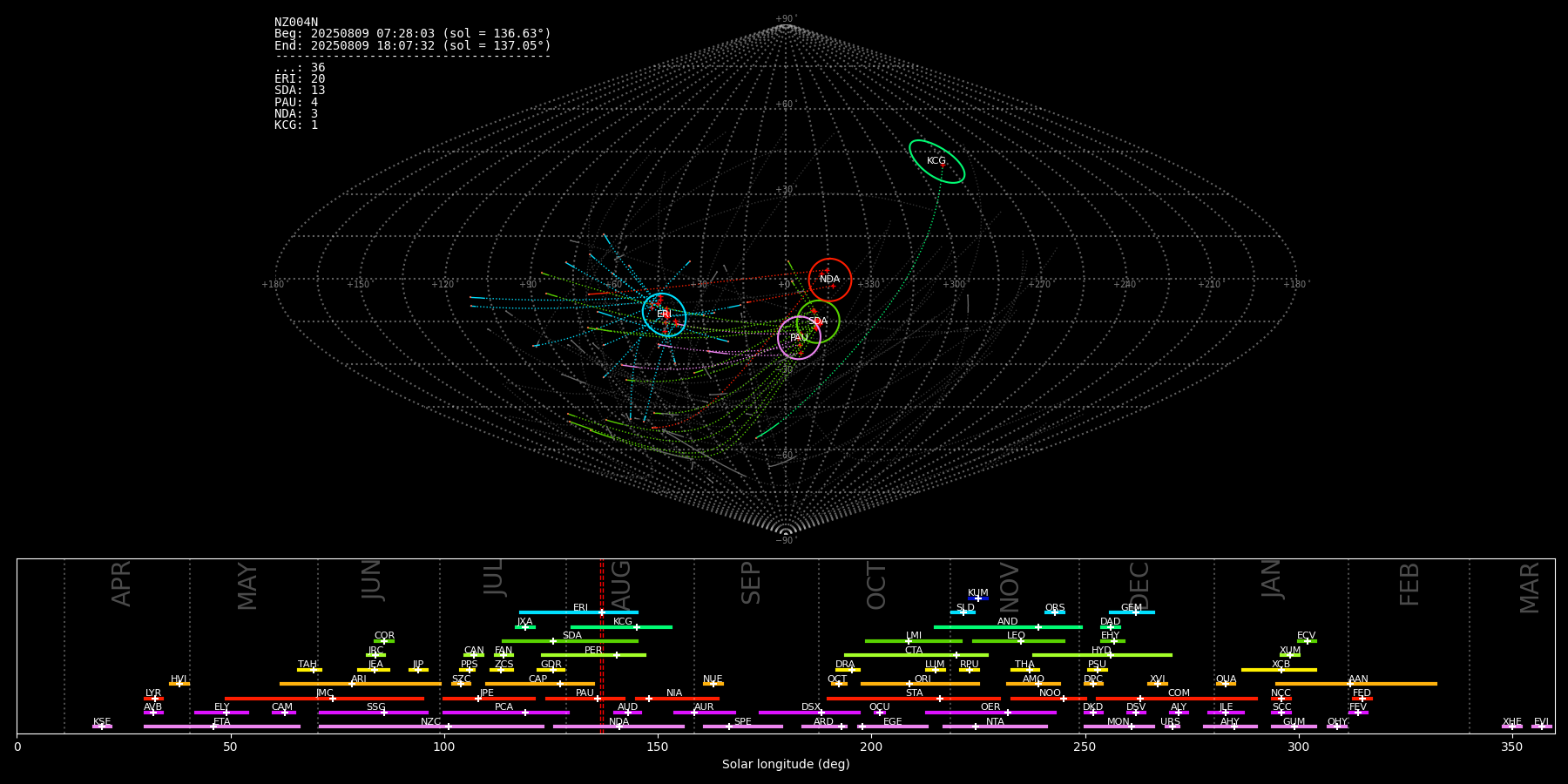This screenshot has height=784, width=1568.
Task: Click the OER shower bar in timeline
Action: click(990, 713)
